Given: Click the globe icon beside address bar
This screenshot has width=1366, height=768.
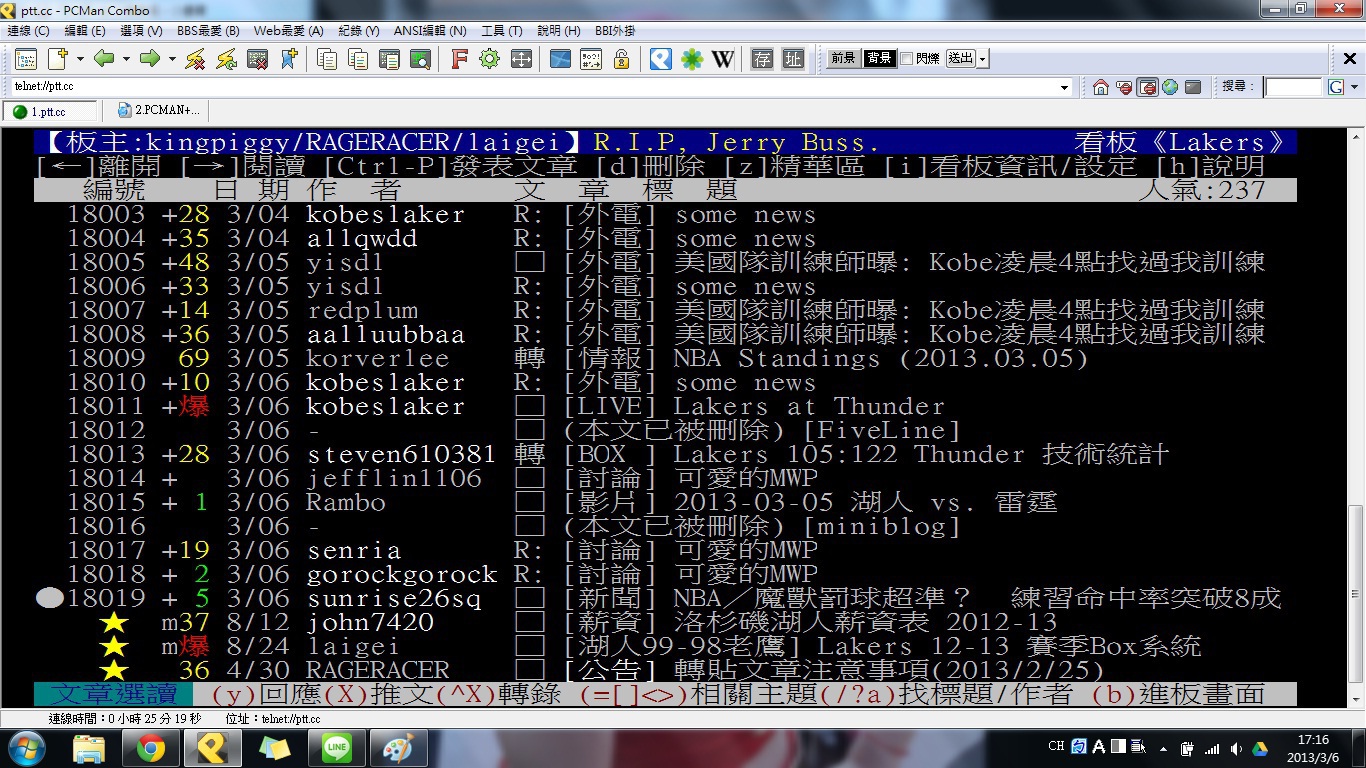Looking at the screenshot, I should [x=1169, y=87].
